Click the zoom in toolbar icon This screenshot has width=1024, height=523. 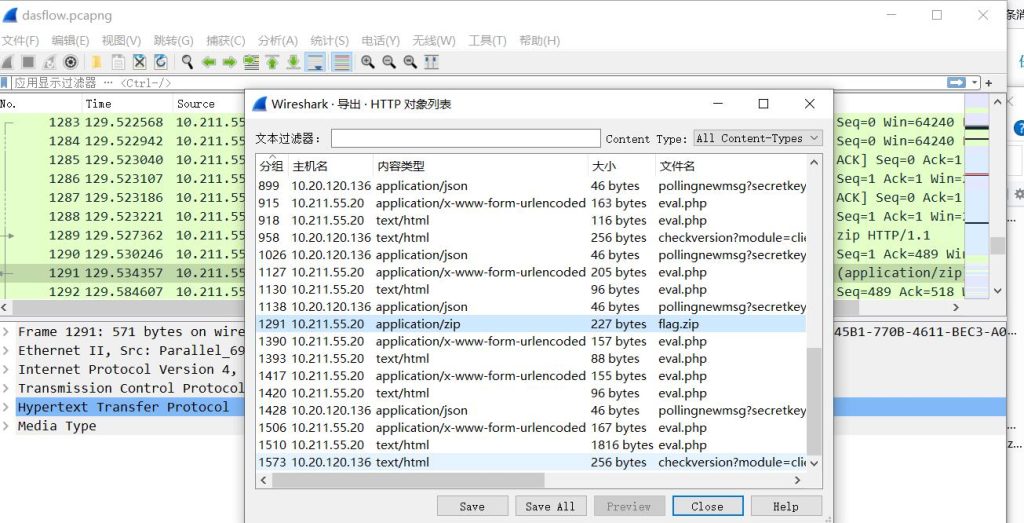pyautogui.click(x=368, y=62)
